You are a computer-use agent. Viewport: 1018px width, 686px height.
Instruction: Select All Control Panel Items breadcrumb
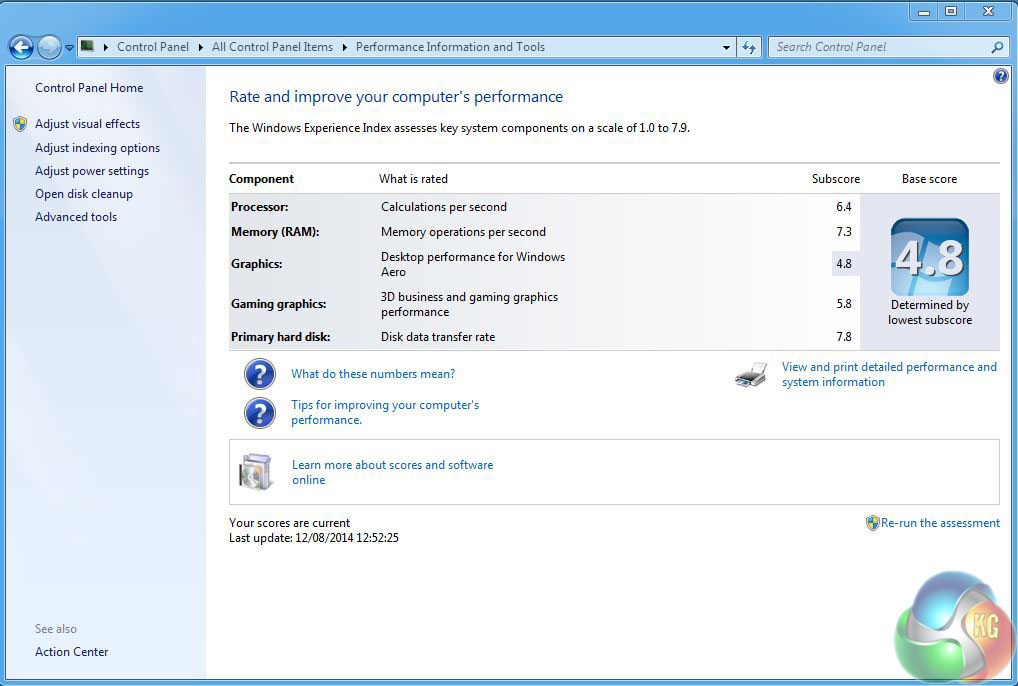[272, 47]
